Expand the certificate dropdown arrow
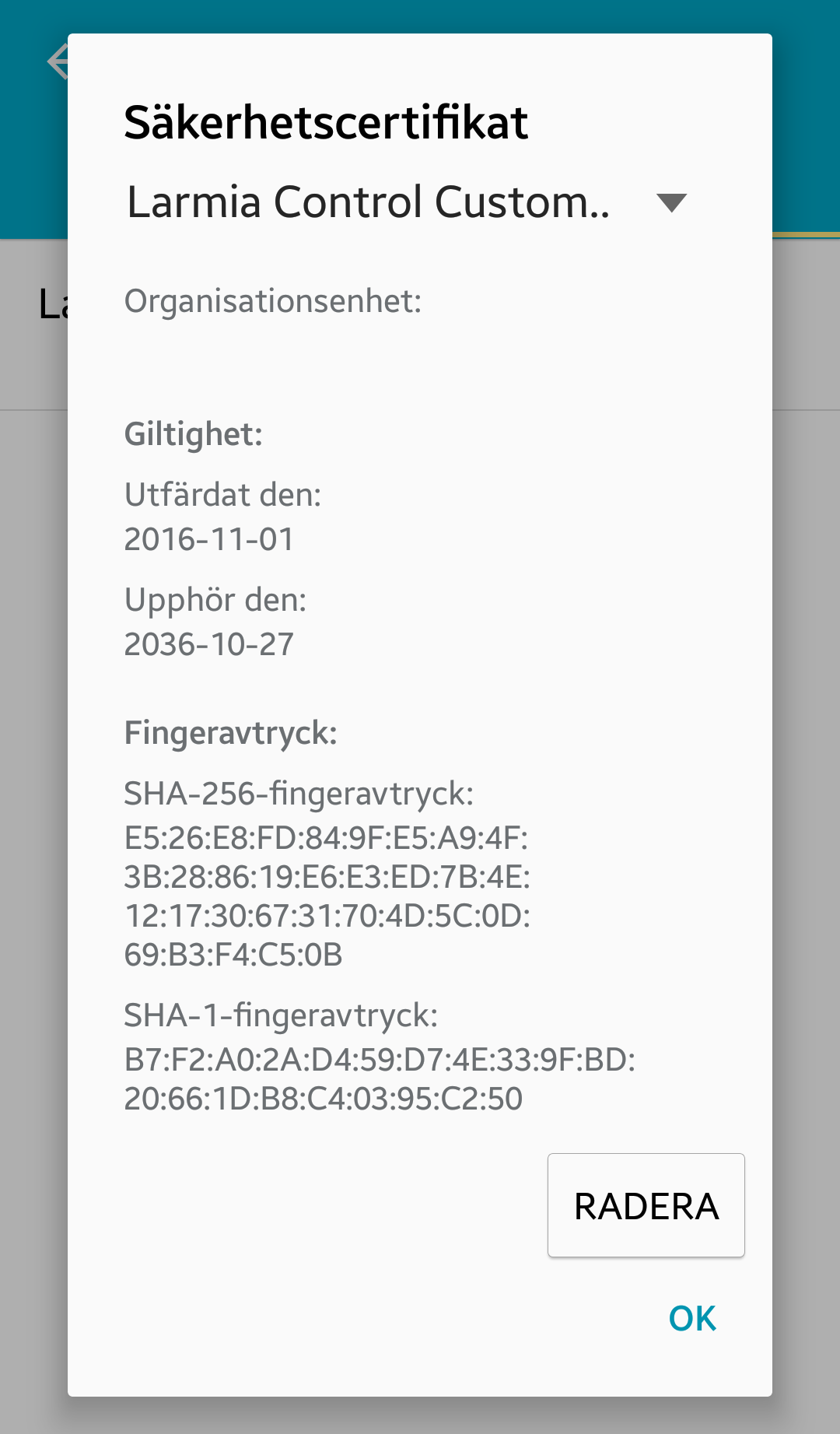Image resolution: width=840 pixels, height=1434 pixels. (671, 203)
